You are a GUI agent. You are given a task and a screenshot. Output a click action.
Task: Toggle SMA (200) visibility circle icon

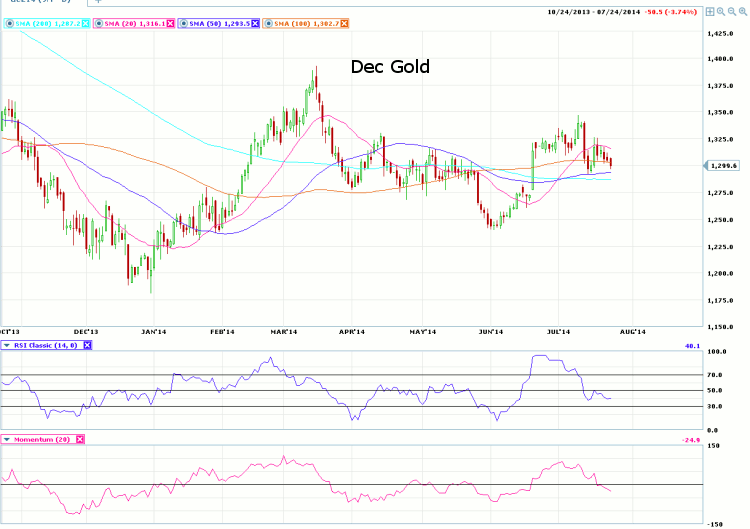9,22
